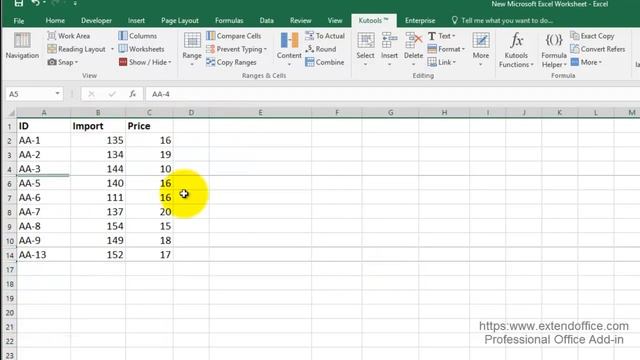Open Formula Helper

554,50
